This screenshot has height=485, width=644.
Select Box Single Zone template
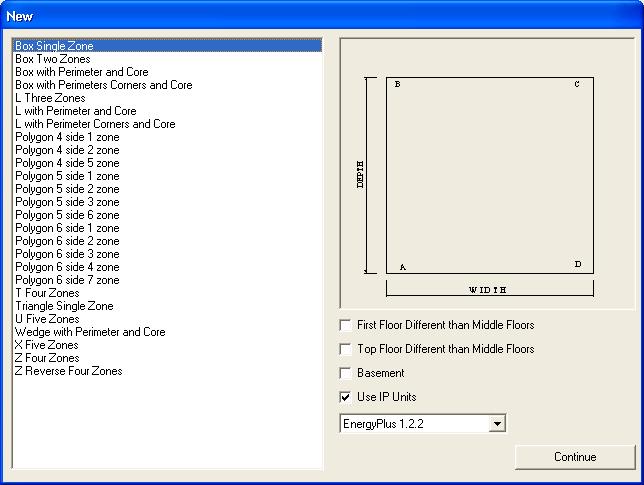[168, 46]
